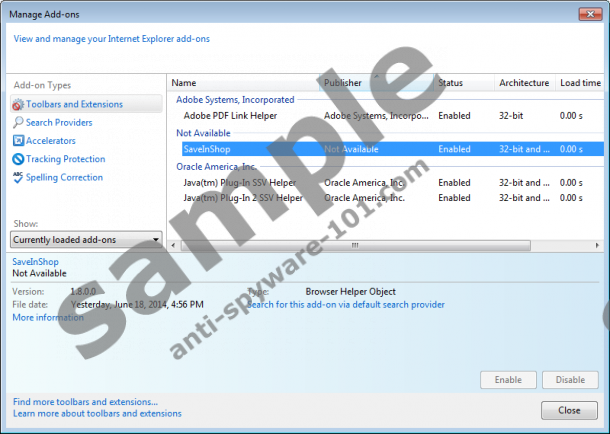Click the Tracking Protection icon
610x434 pixels.
[17, 159]
